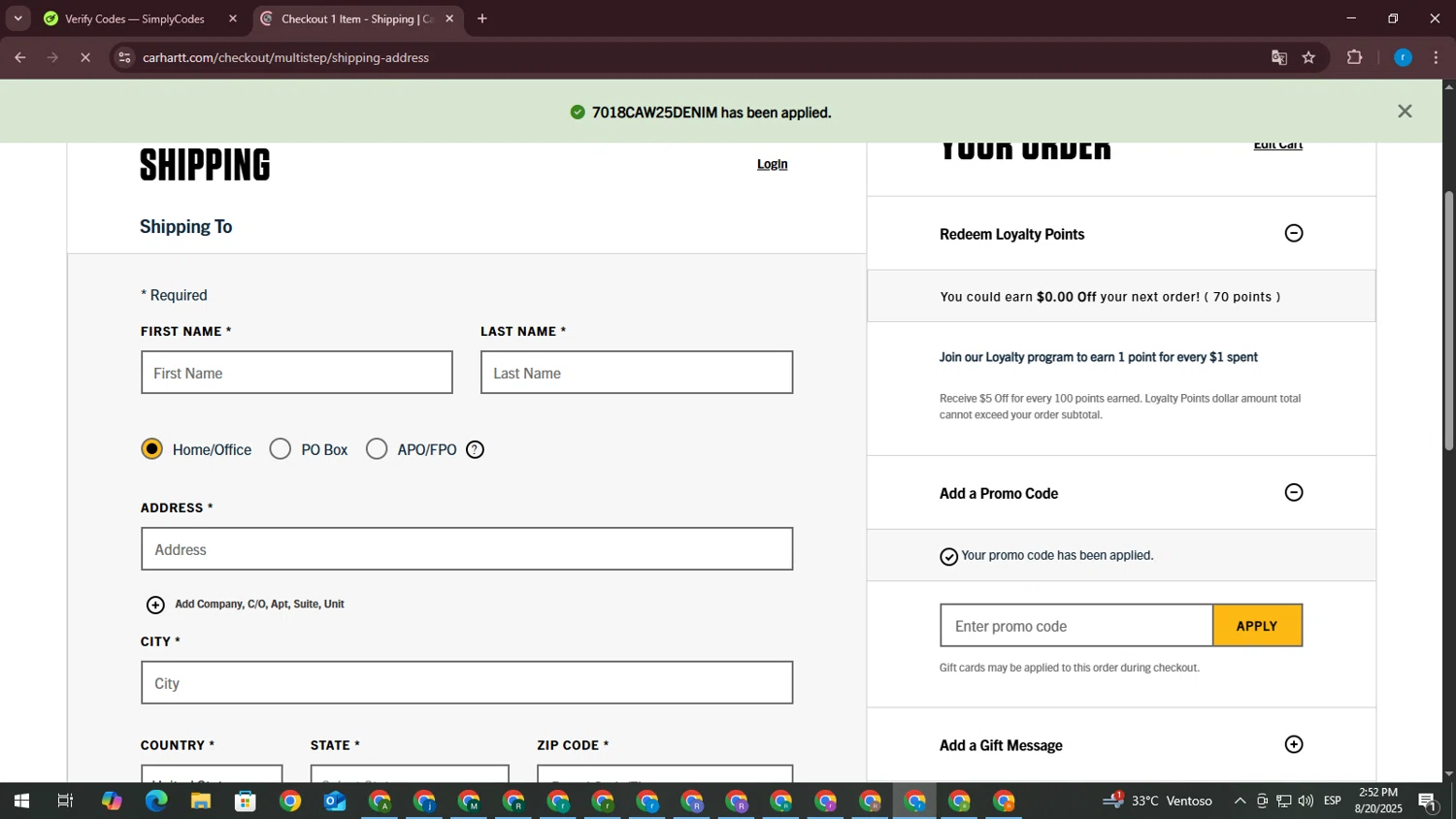Switch the ESP input language indicator

[x=1333, y=801]
